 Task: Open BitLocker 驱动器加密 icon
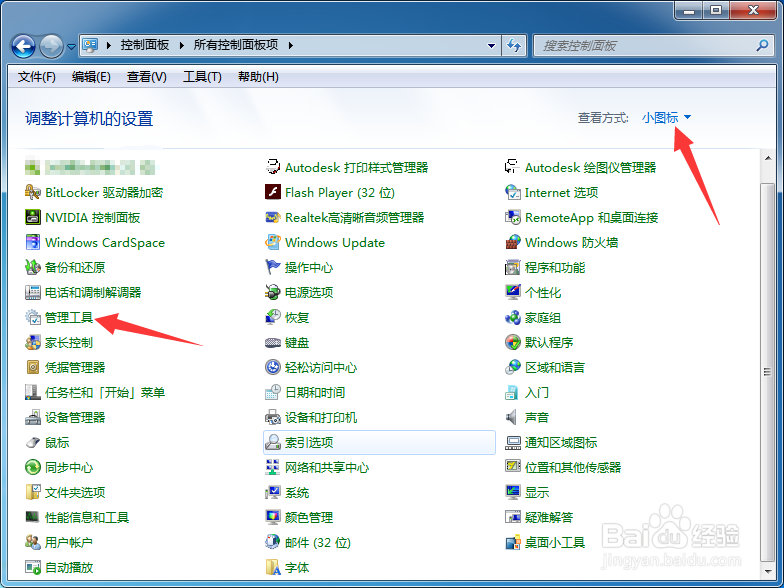point(32,192)
